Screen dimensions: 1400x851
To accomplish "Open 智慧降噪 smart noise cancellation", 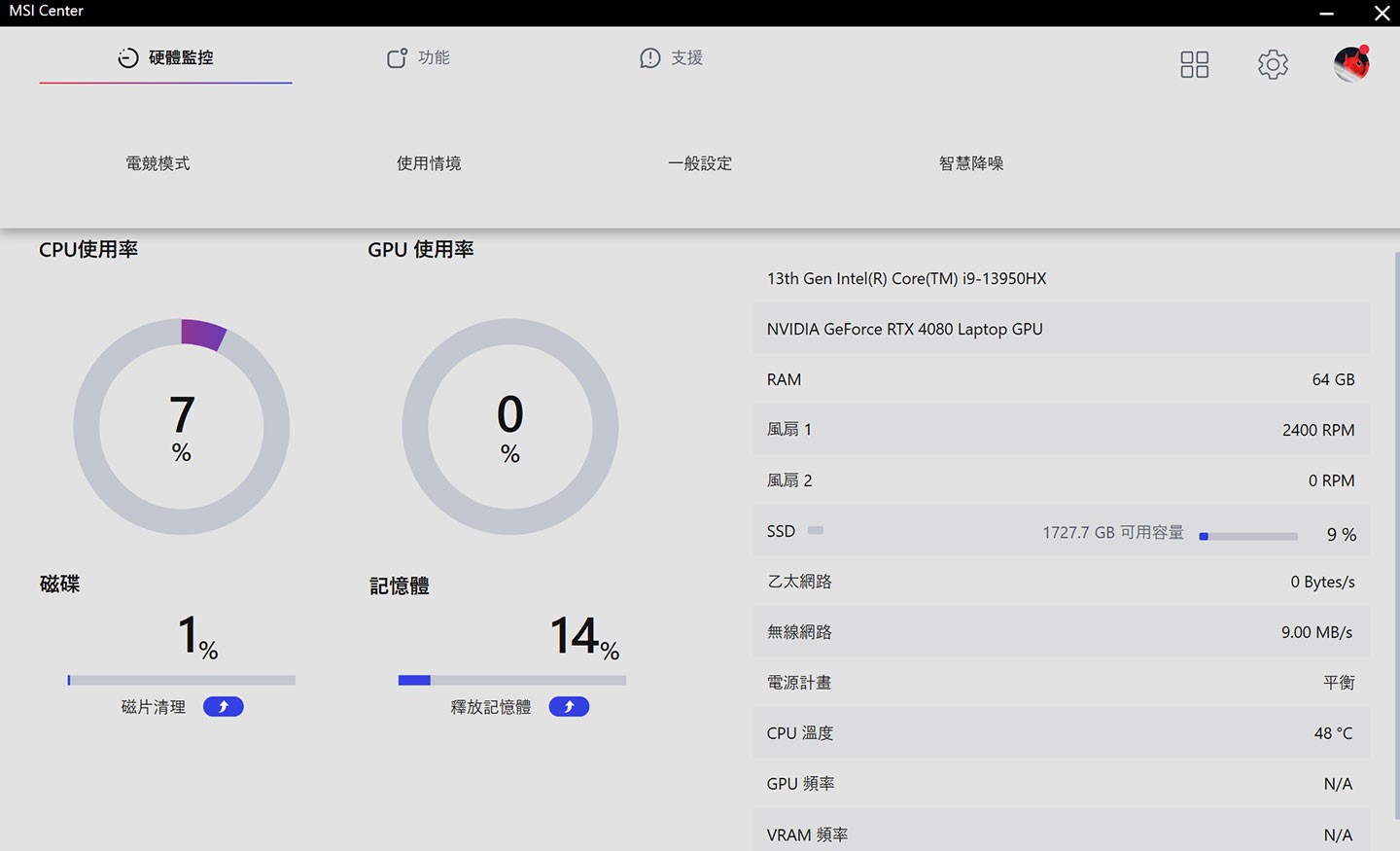I will coord(971,163).
